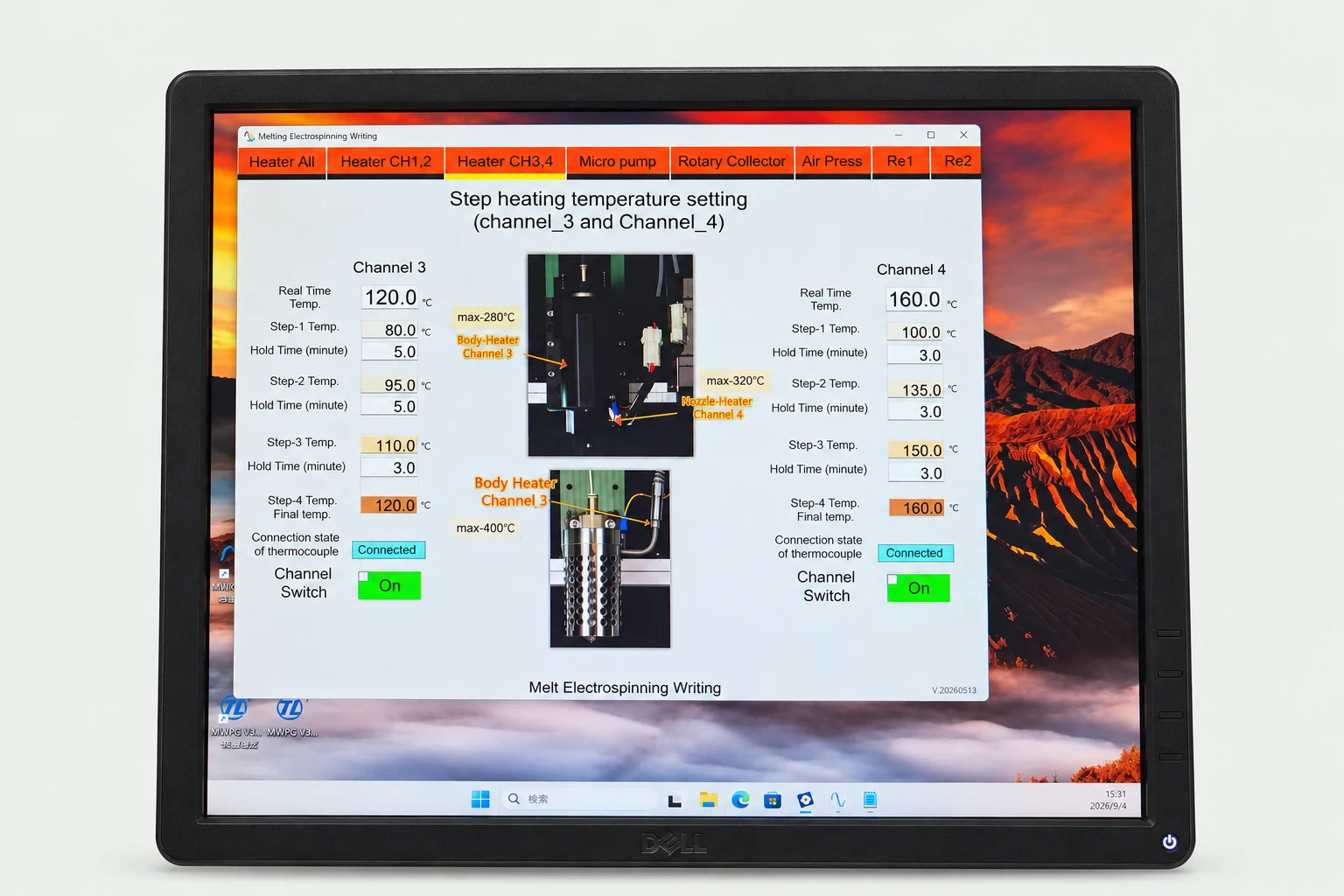Click Channel 4 real time temp 160.0
Image resolution: width=1344 pixels, height=896 pixels.
coord(914,300)
